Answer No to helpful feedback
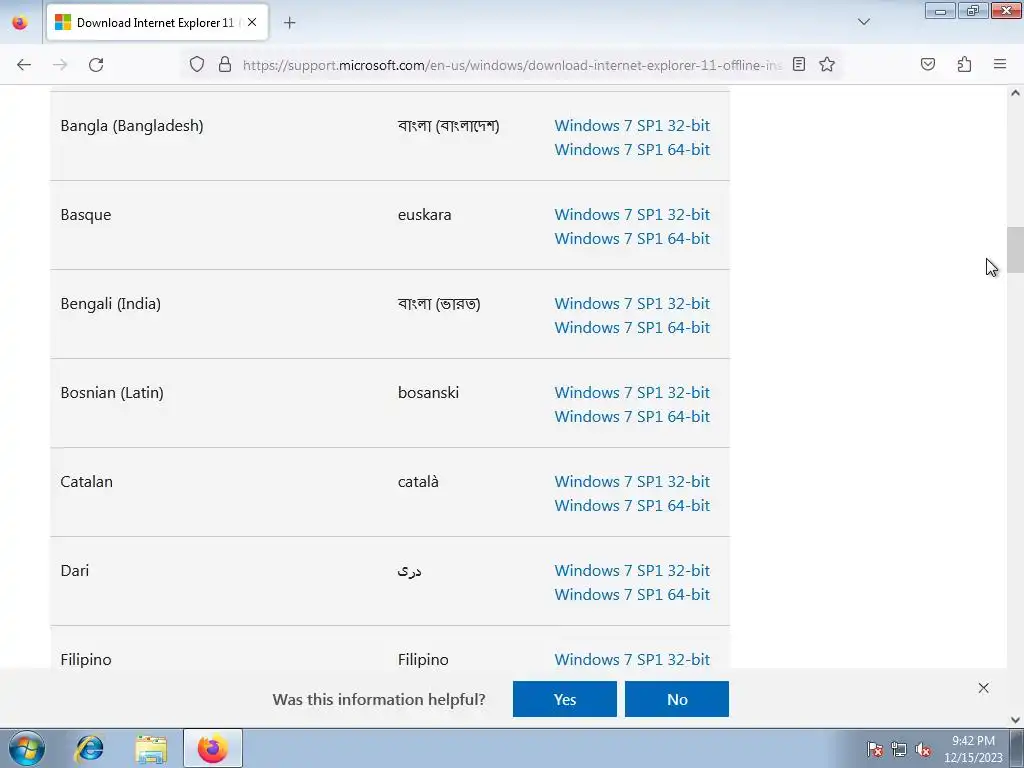This screenshot has width=1024, height=768. tap(677, 699)
